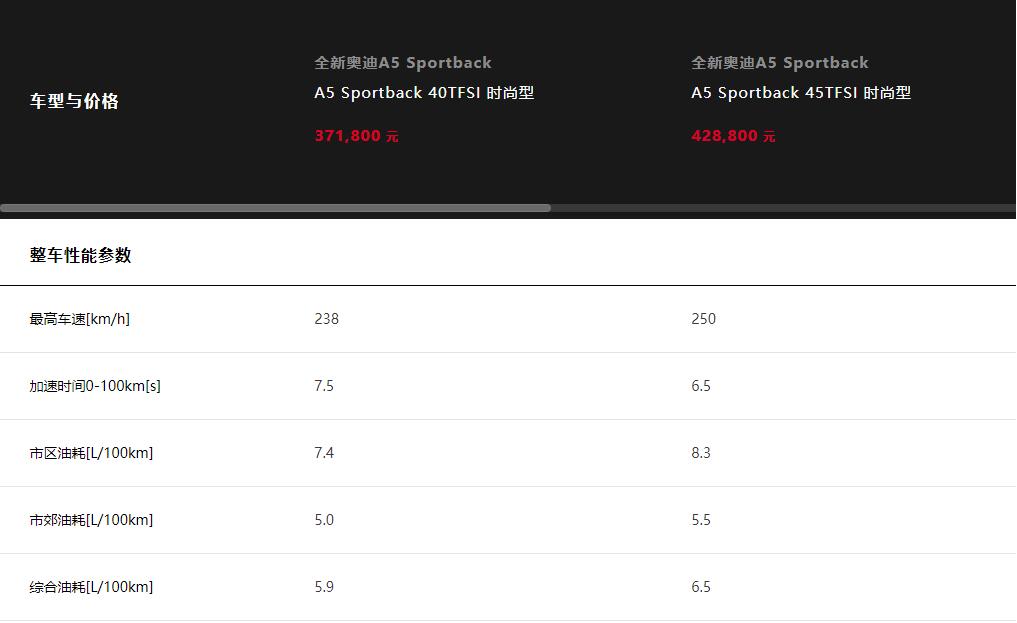The width and height of the screenshot is (1017, 623).
Task: Click the 7.5 acceleration time value
Action: click(324, 386)
